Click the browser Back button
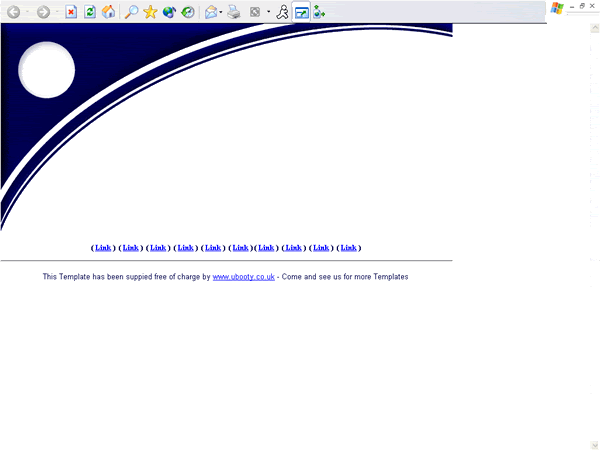The width and height of the screenshot is (600, 450). (x=13, y=12)
